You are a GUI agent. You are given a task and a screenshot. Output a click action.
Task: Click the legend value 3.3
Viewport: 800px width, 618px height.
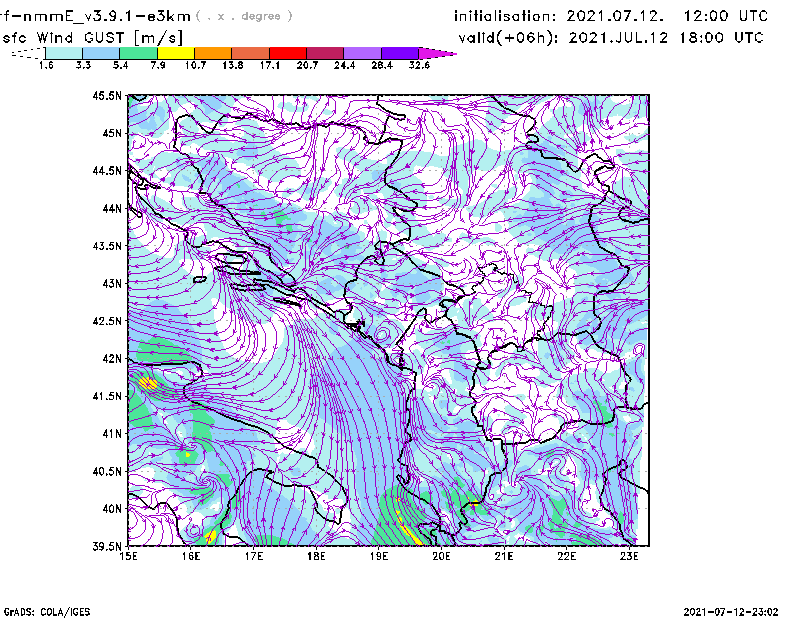[83, 65]
